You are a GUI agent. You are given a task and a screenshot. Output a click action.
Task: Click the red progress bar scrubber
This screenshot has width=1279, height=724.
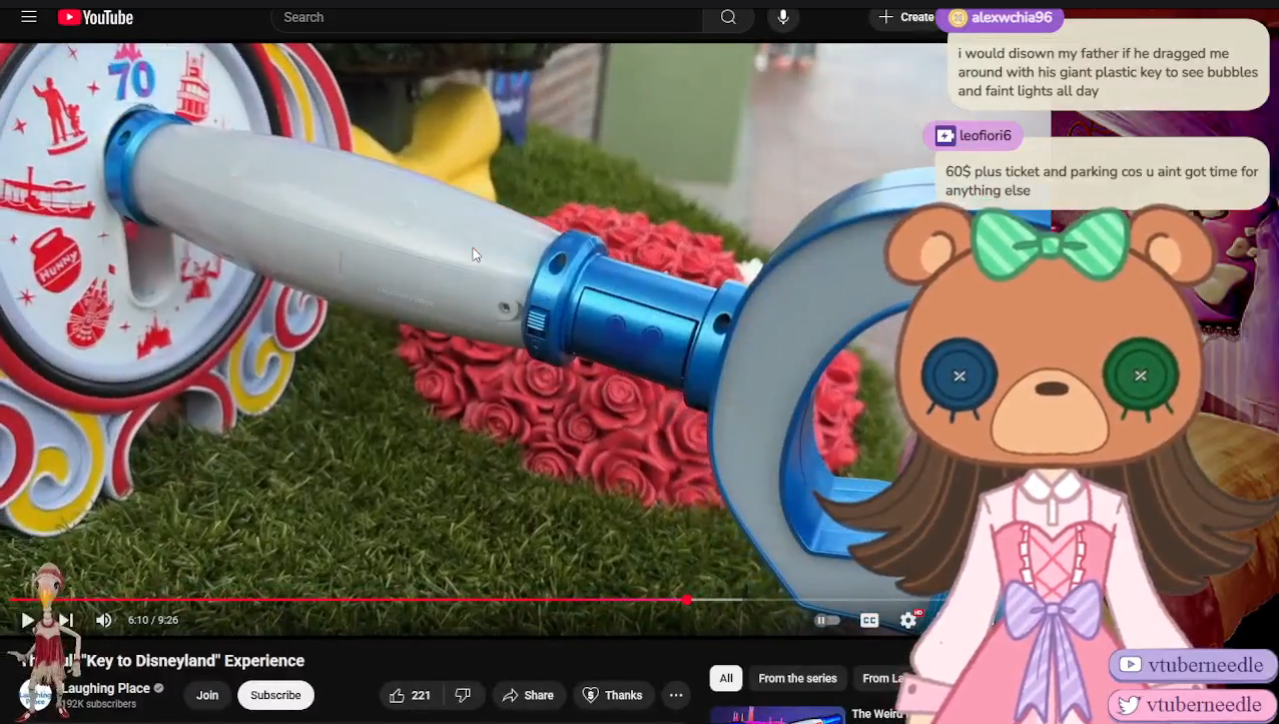tap(687, 600)
